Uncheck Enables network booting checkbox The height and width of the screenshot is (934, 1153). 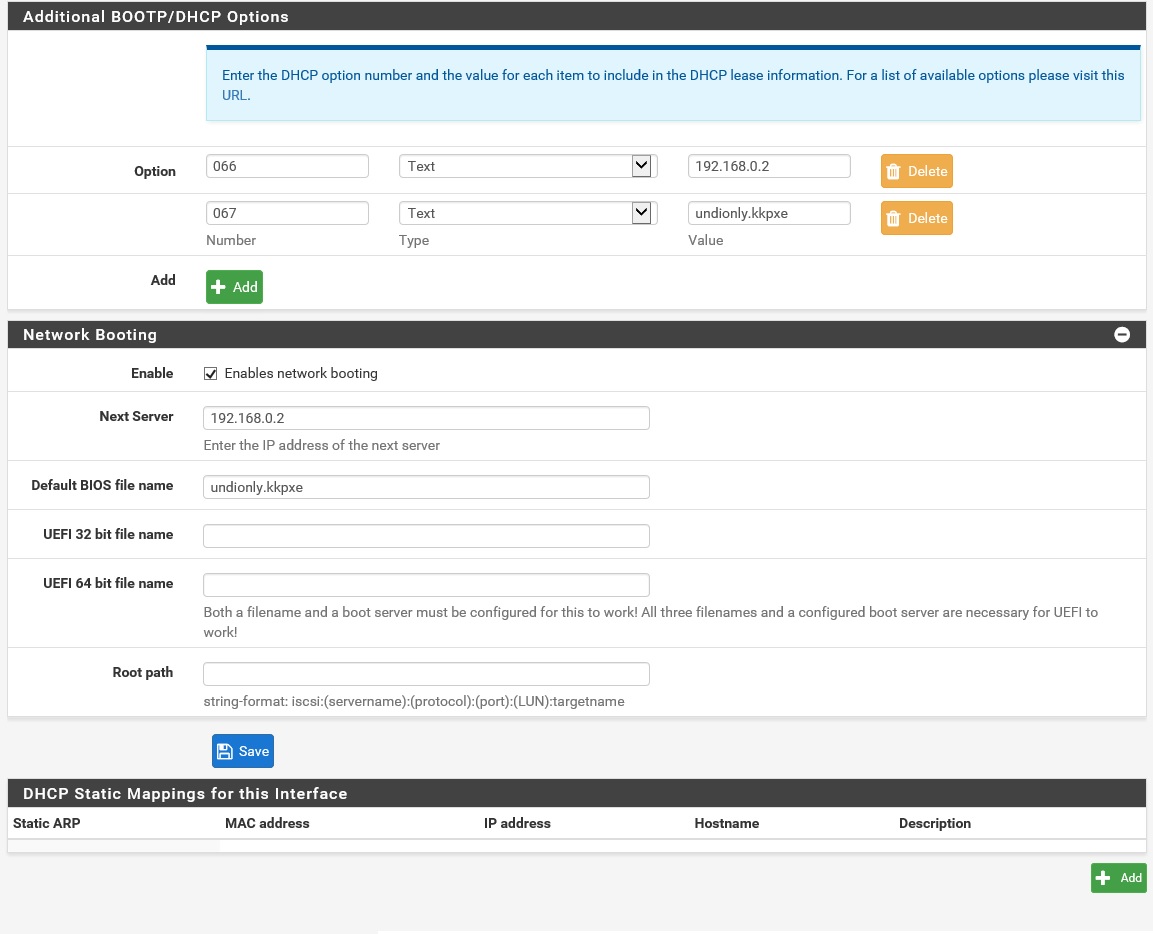[210, 374]
